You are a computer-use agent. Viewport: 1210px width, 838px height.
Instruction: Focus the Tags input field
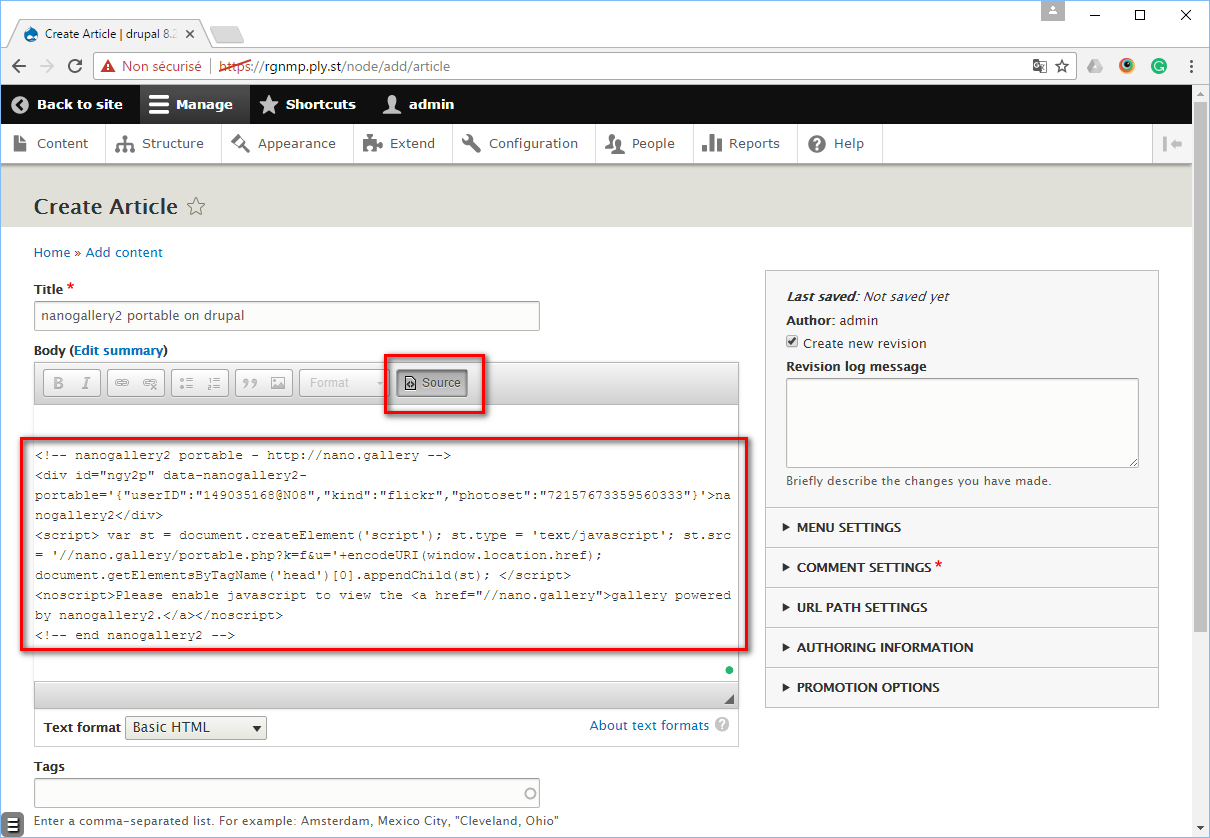point(287,793)
